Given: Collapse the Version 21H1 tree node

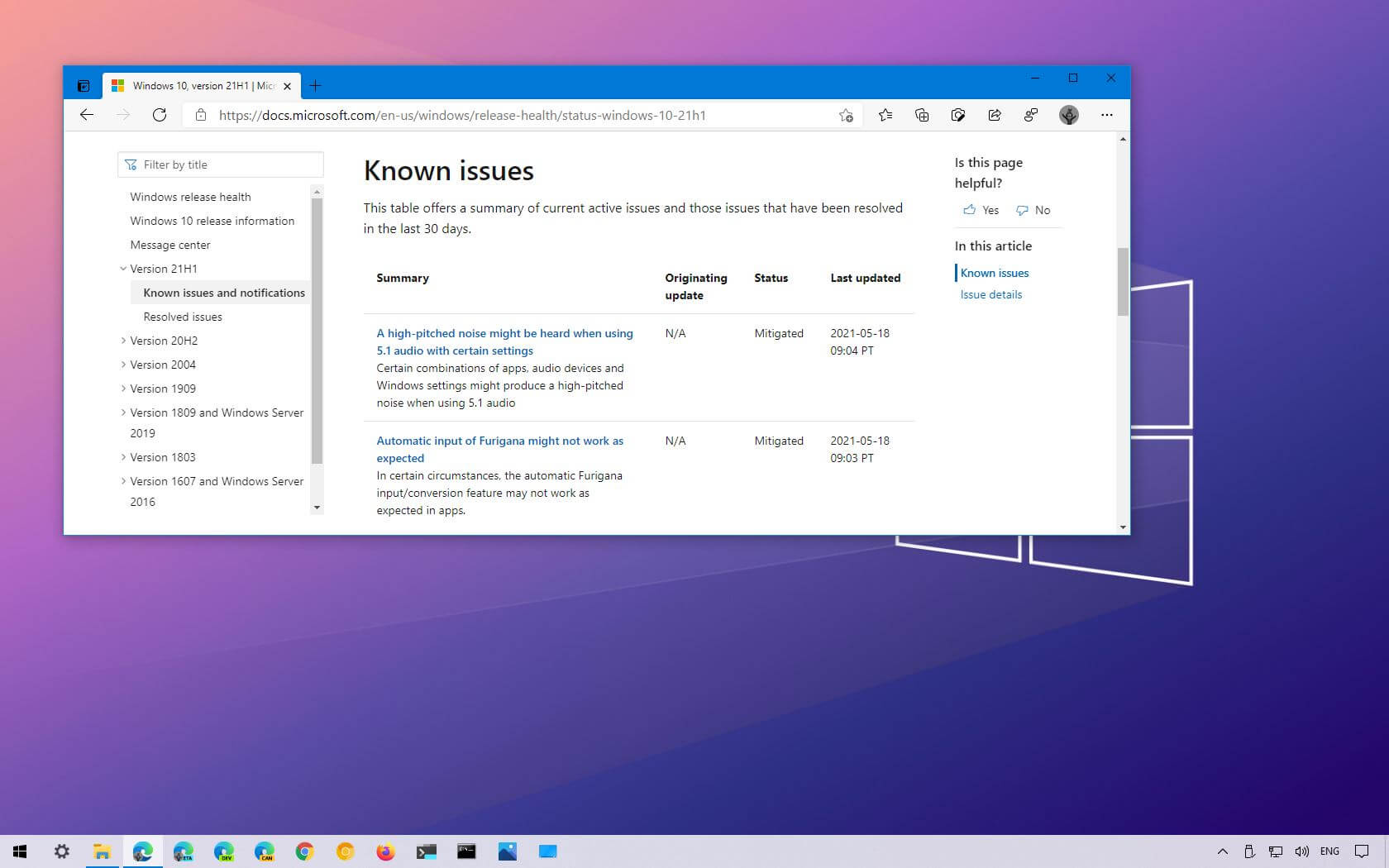Looking at the screenshot, I should [x=123, y=269].
